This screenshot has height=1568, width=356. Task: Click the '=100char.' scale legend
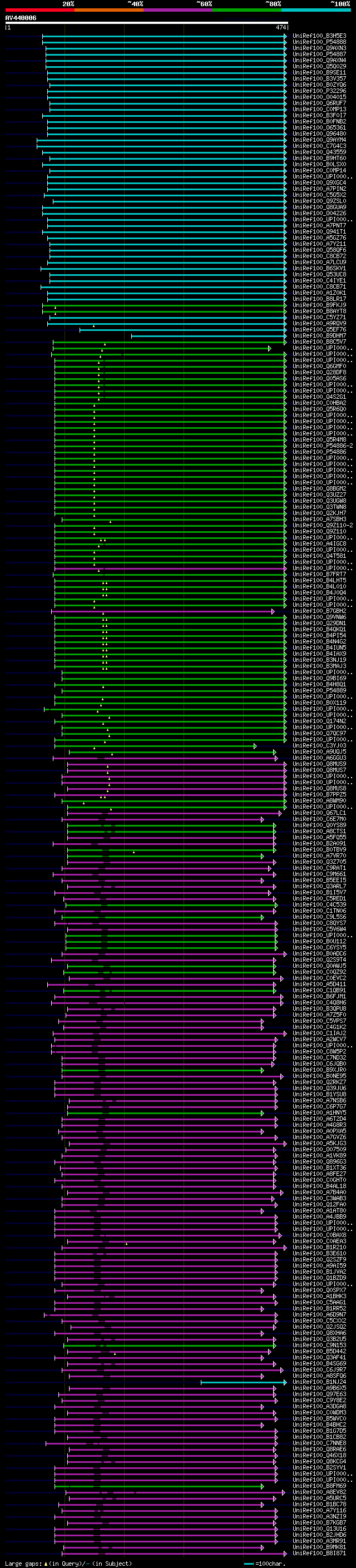264,1563
